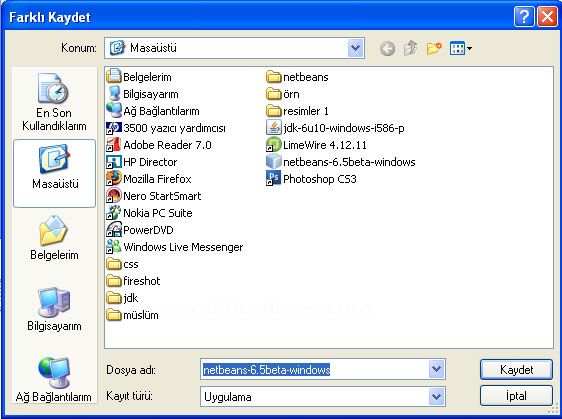Click the "Windows Live Messenger" file name
This screenshot has width=562, height=419.
click(x=183, y=247)
